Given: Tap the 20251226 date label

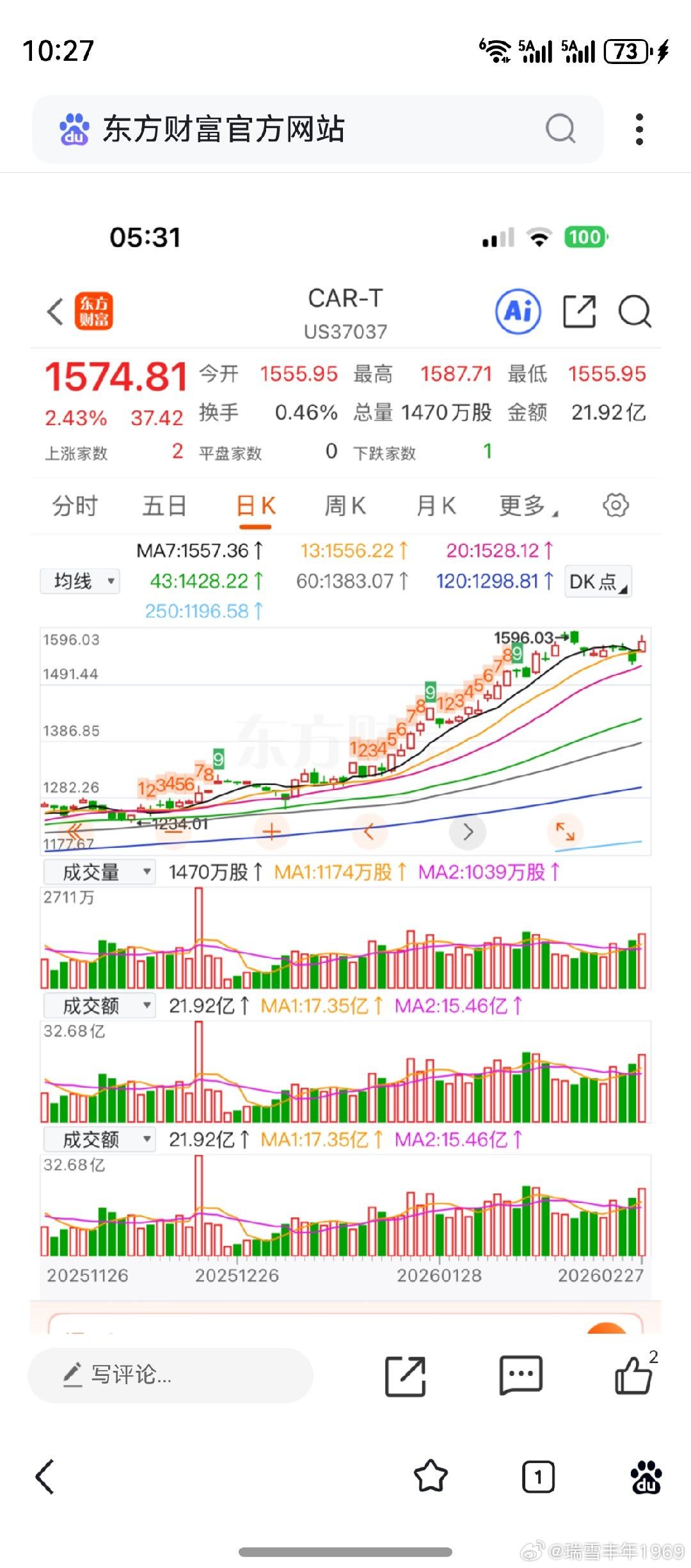Looking at the screenshot, I should [237, 1275].
